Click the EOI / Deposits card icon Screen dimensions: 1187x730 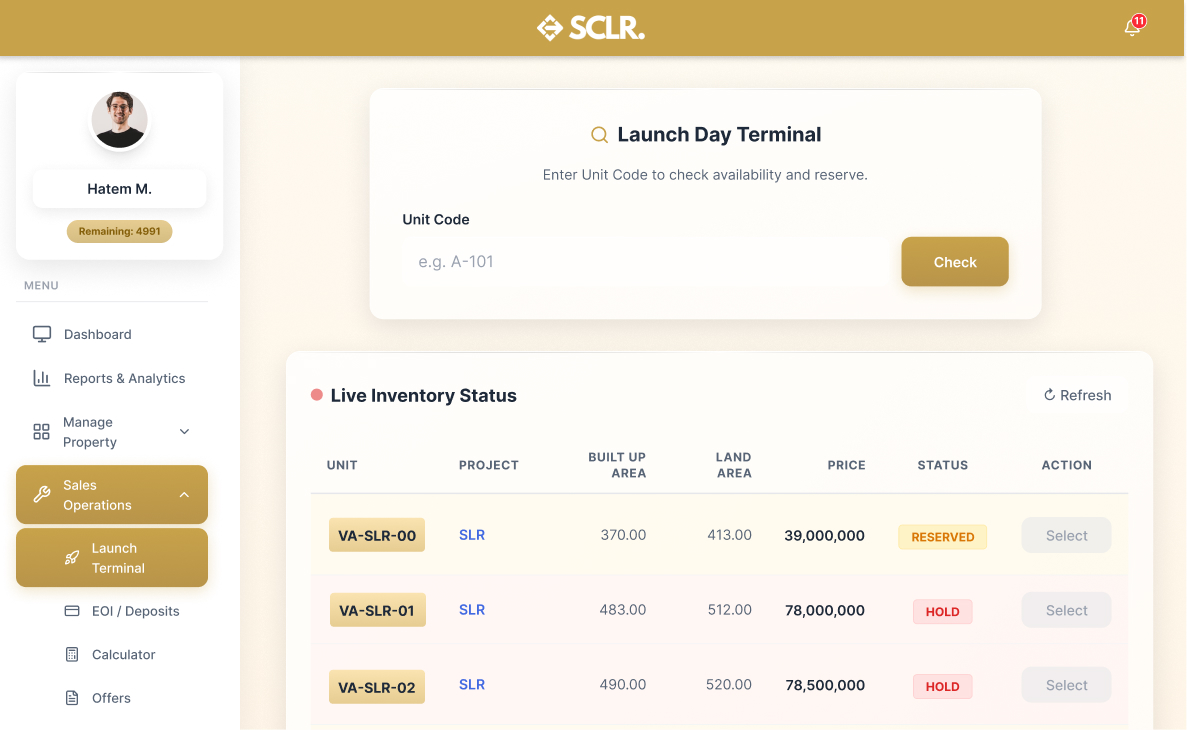[72, 611]
